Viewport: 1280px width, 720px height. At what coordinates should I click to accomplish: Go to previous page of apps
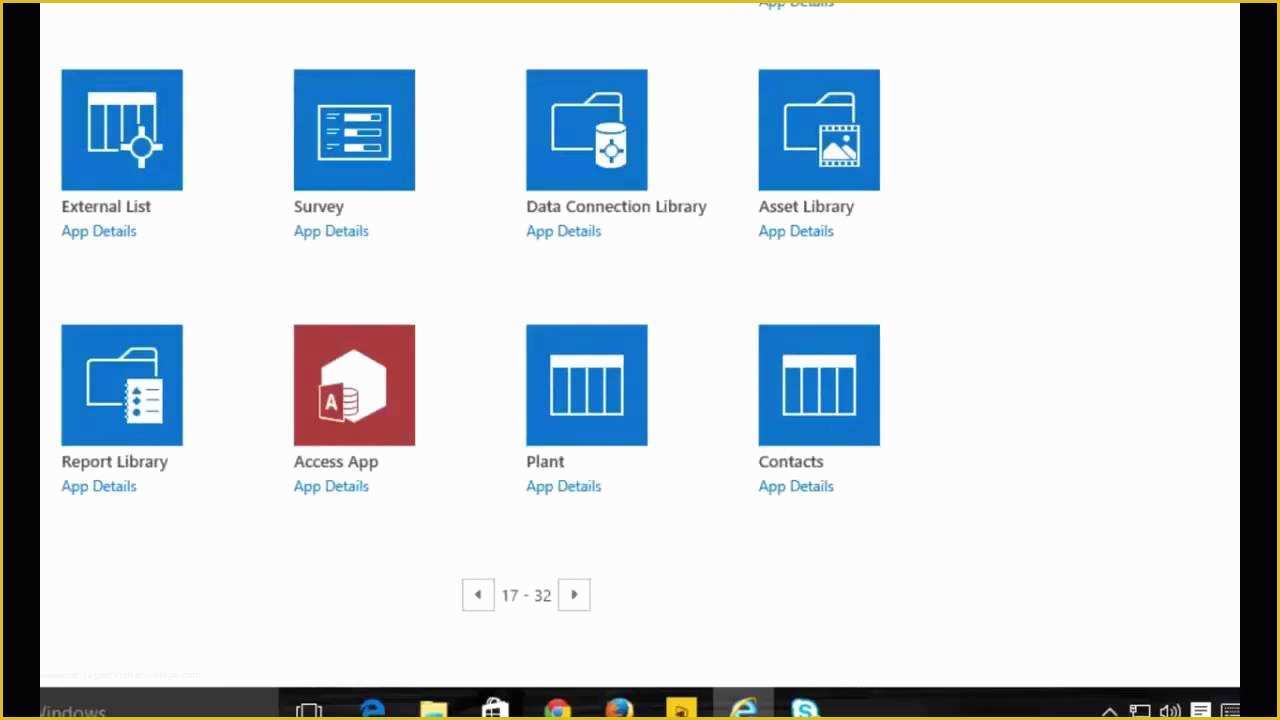[x=478, y=595]
